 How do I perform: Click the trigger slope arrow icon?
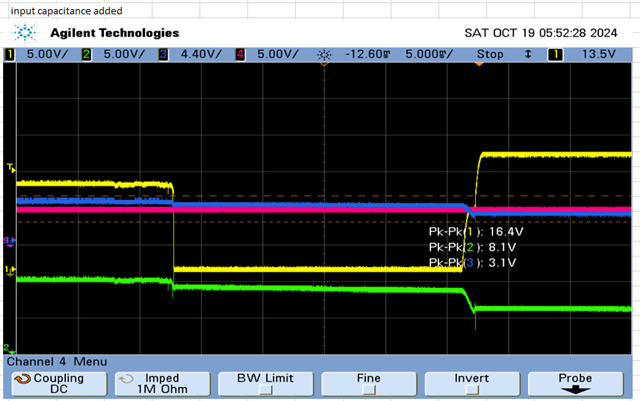(x=528, y=54)
